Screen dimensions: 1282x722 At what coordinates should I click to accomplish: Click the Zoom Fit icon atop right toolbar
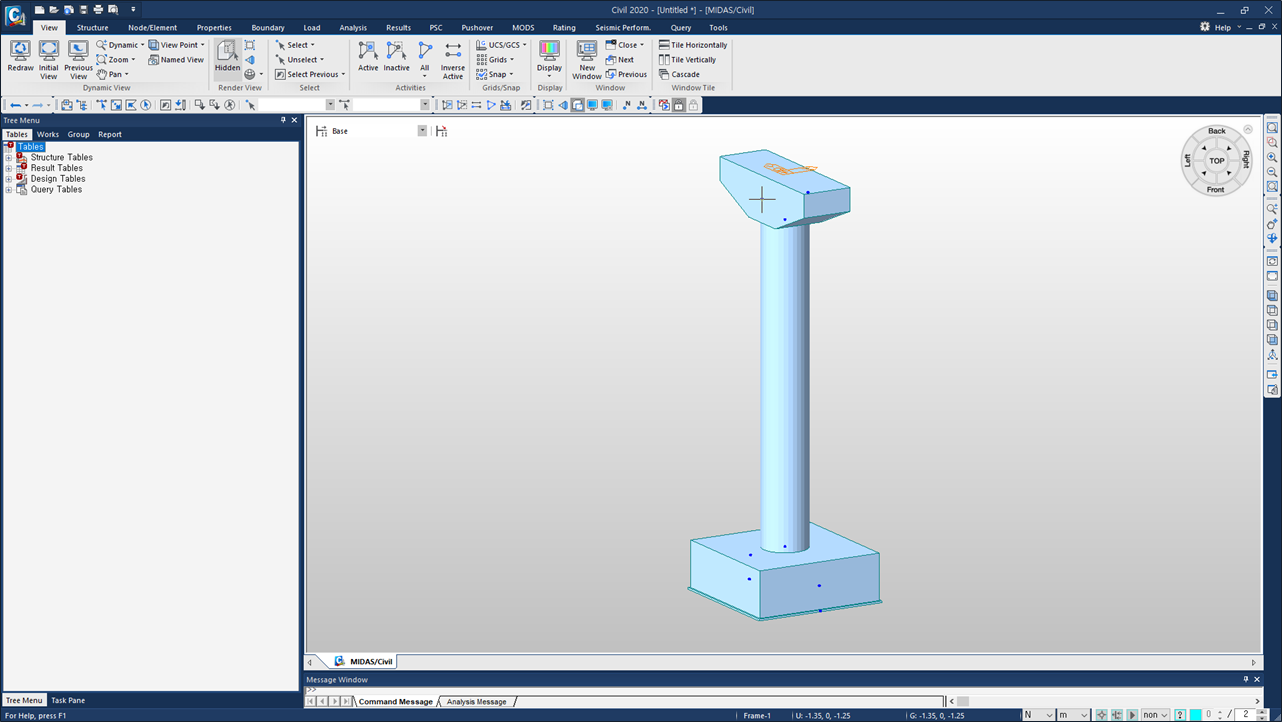(x=1272, y=128)
